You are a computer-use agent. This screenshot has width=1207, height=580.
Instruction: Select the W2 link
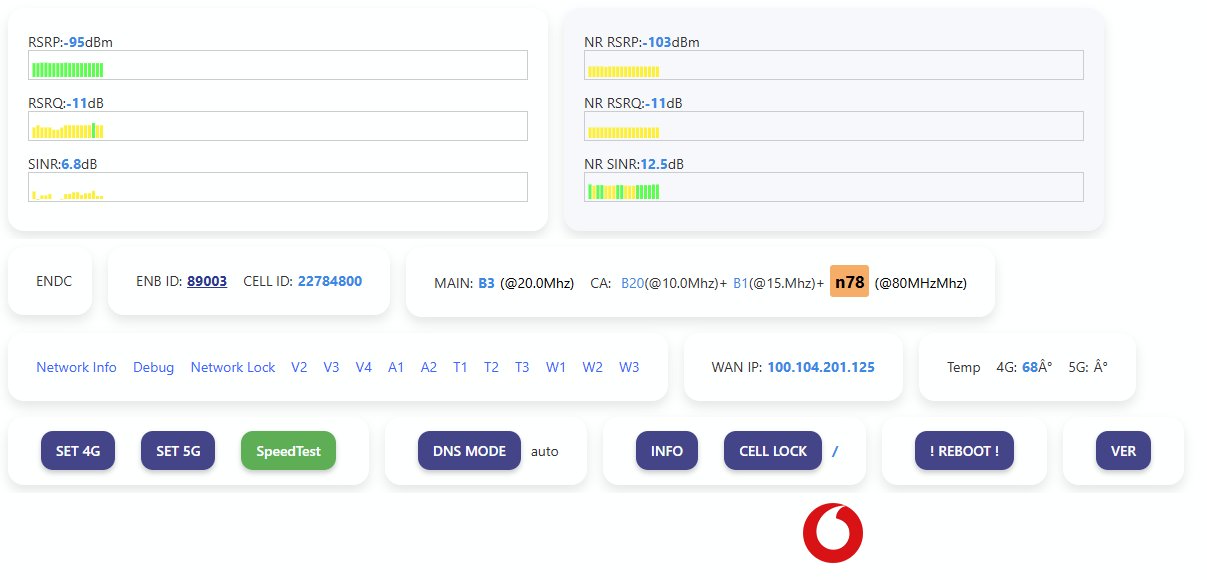[592, 367]
